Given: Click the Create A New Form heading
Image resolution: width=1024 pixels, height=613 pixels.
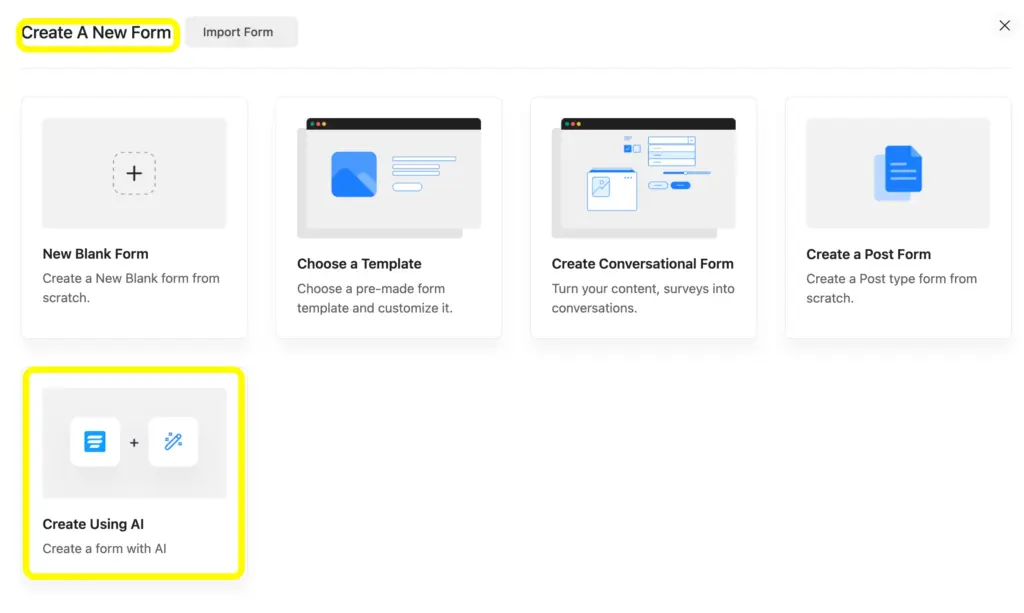Looking at the screenshot, I should pos(96,33).
